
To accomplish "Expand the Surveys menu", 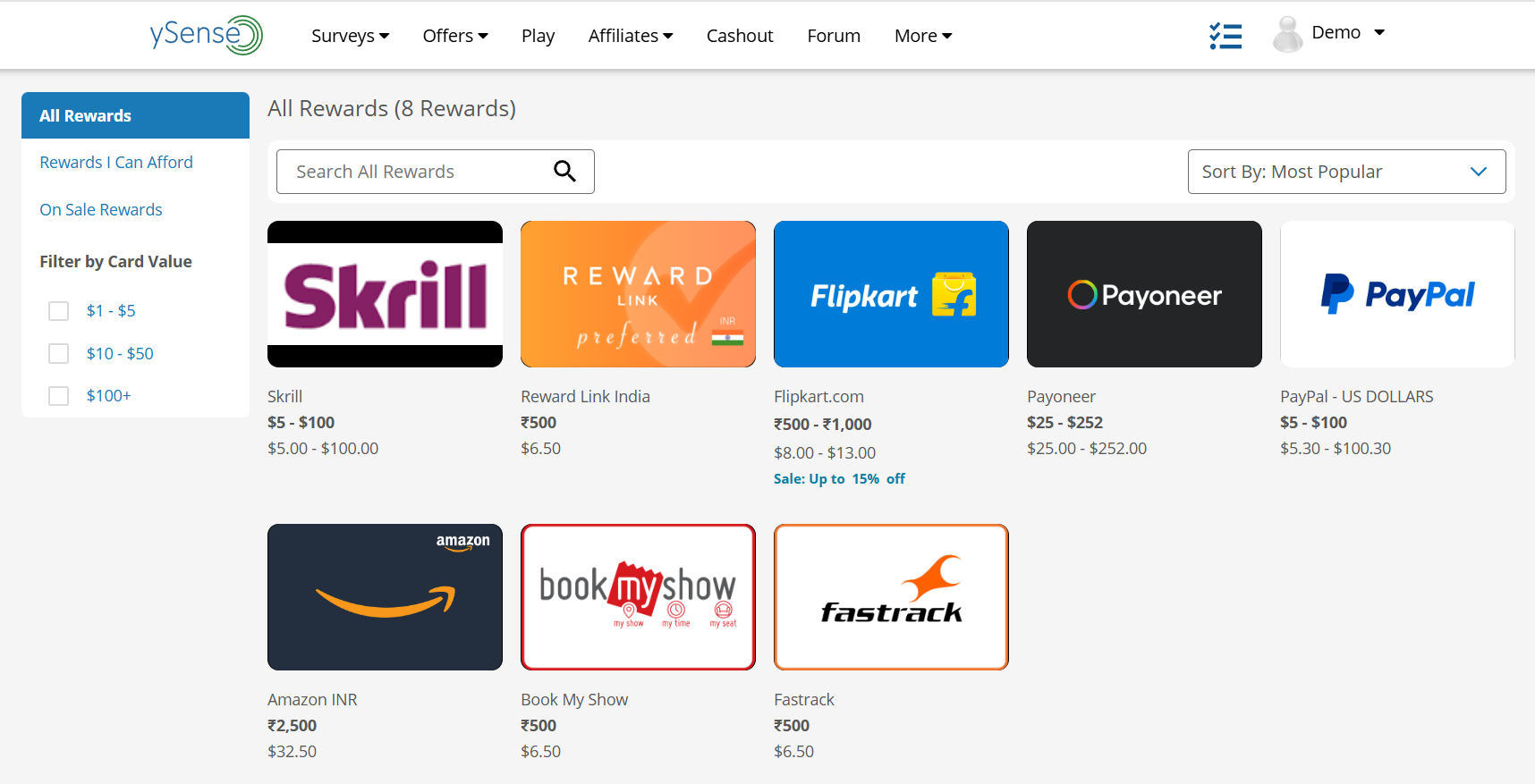I will click(350, 36).
